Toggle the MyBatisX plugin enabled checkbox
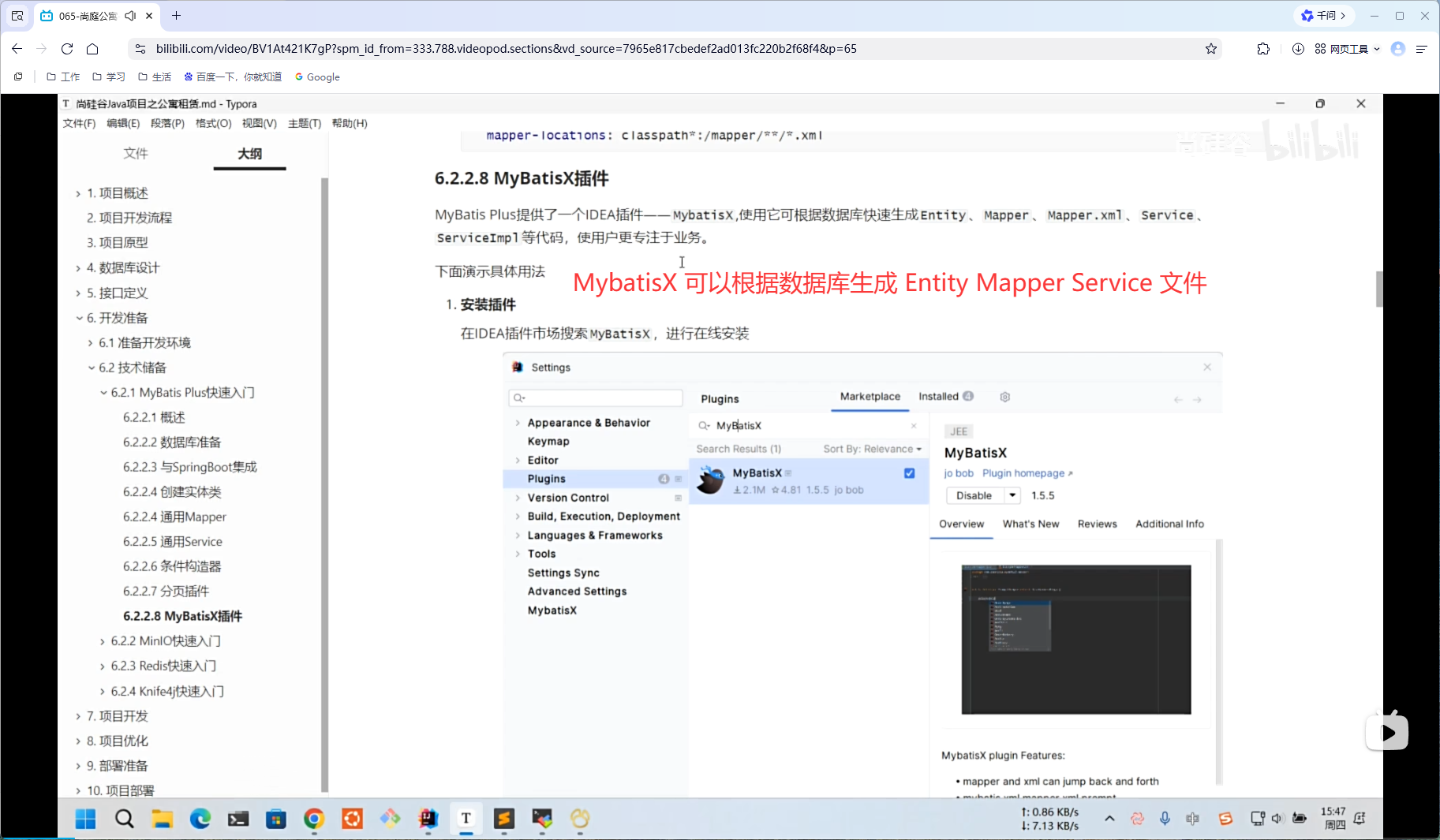The width and height of the screenshot is (1440, 840). 909,473
